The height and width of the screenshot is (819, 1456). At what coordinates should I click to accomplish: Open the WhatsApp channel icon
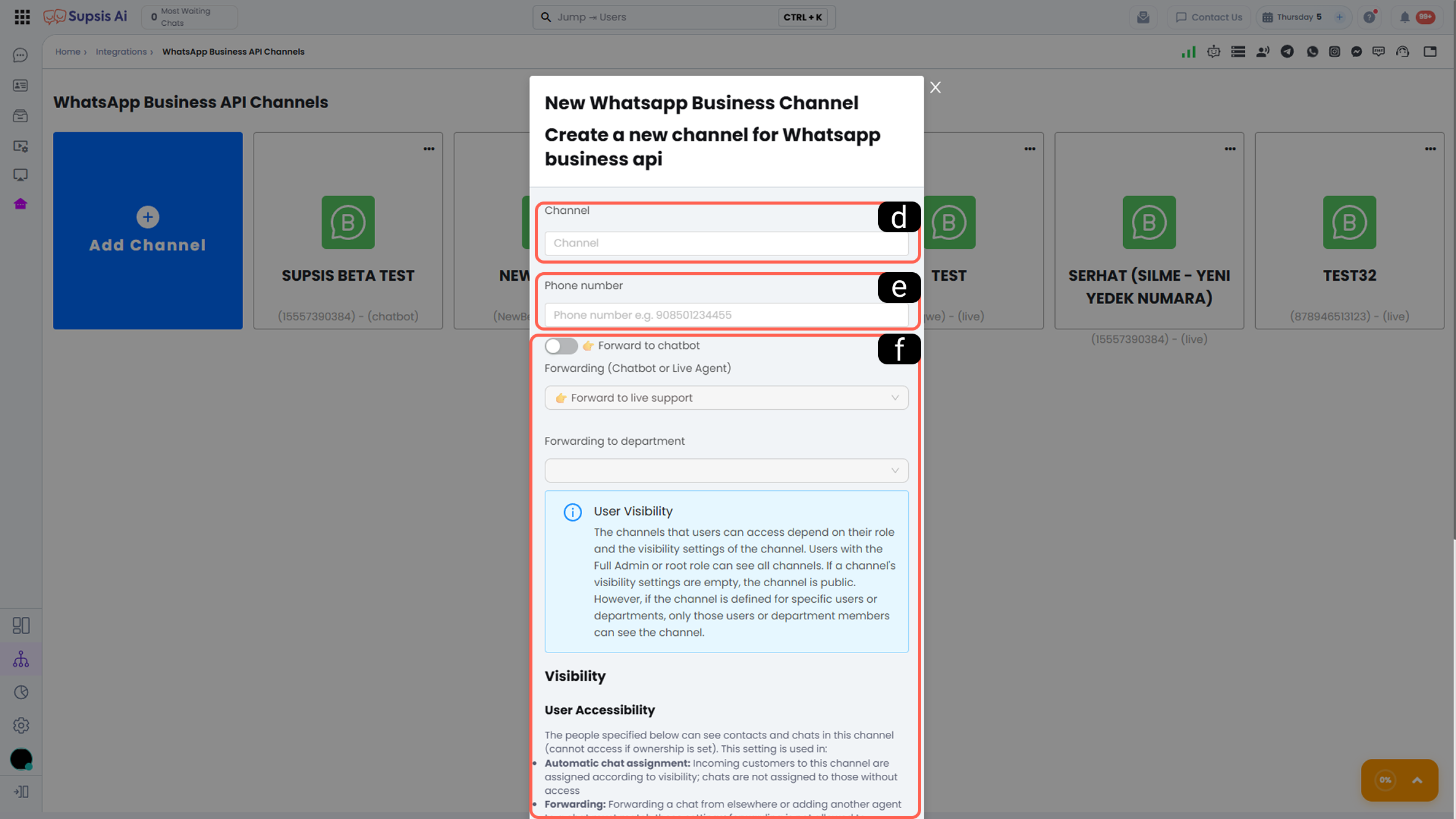point(1312,52)
